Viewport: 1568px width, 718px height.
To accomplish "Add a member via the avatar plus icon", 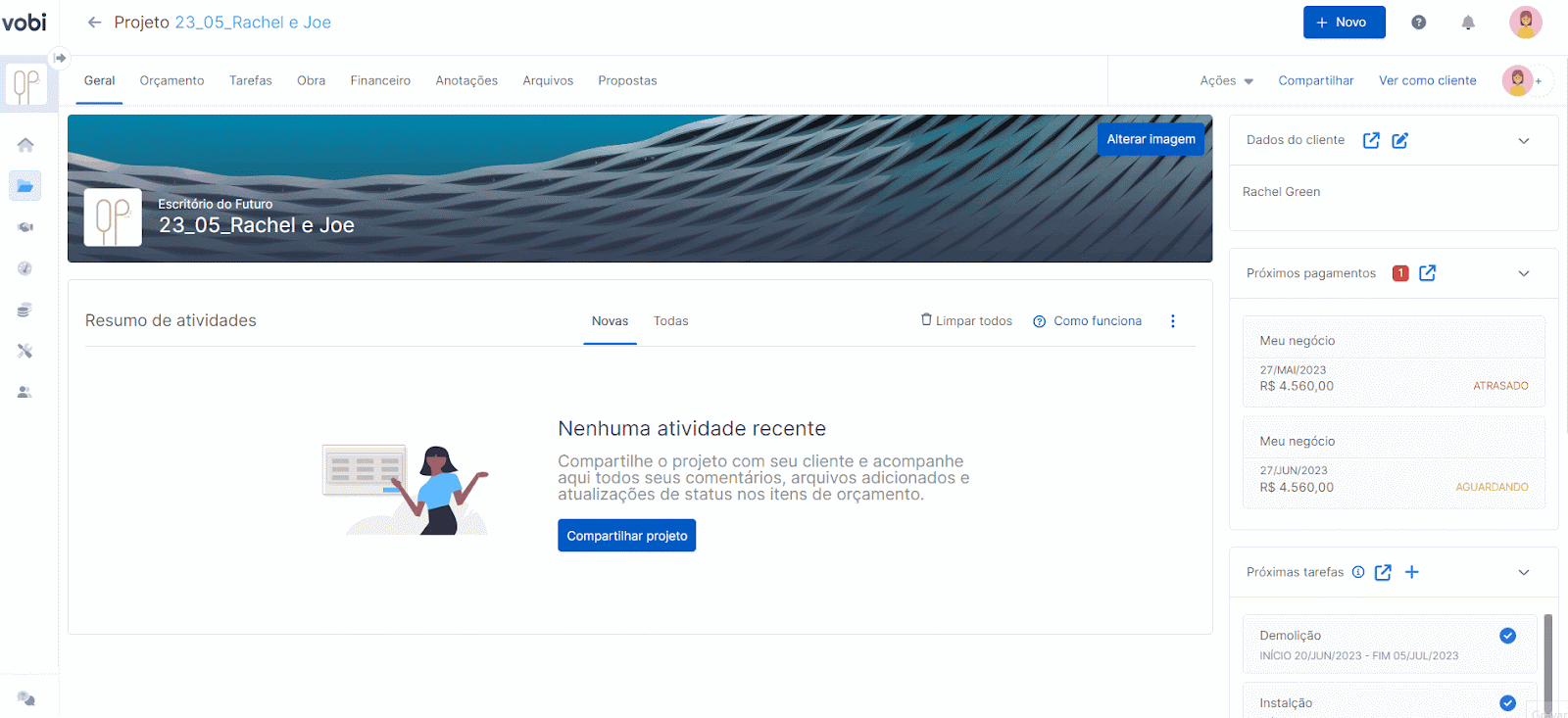I will (x=1538, y=80).
